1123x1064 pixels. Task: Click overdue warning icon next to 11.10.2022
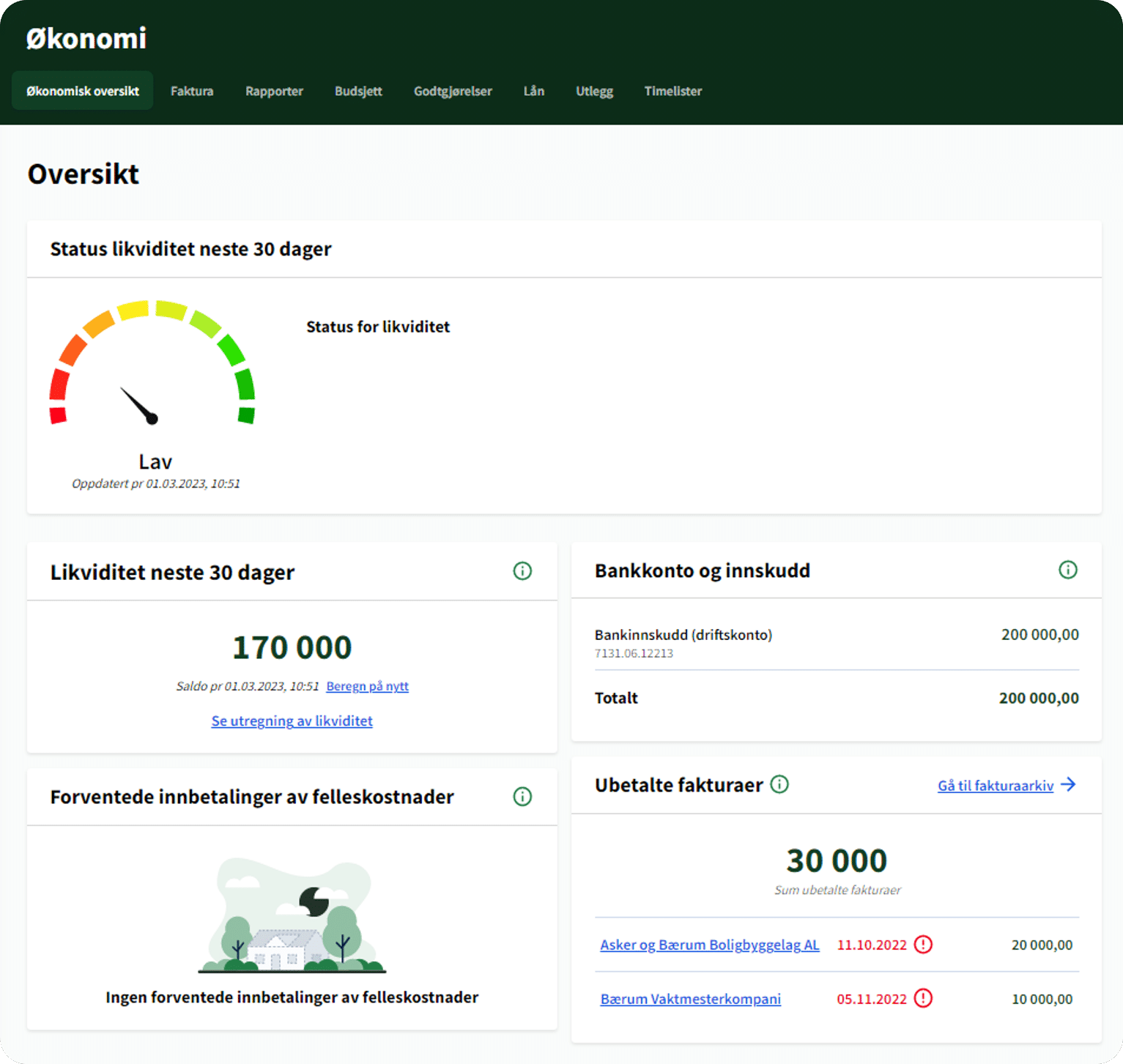coord(923,945)
